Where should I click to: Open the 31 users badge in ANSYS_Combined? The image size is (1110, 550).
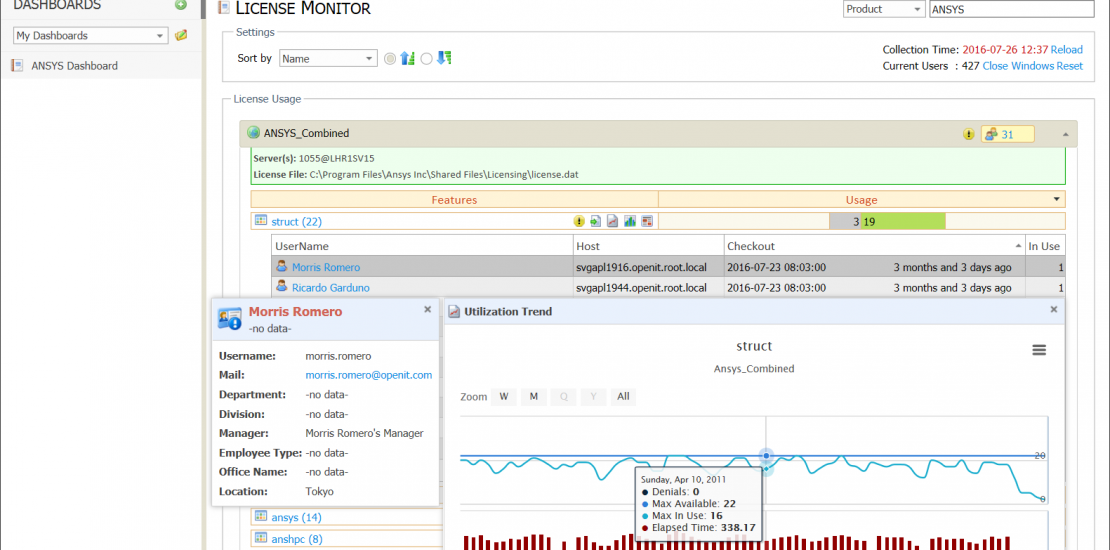tap(1007, 134)
